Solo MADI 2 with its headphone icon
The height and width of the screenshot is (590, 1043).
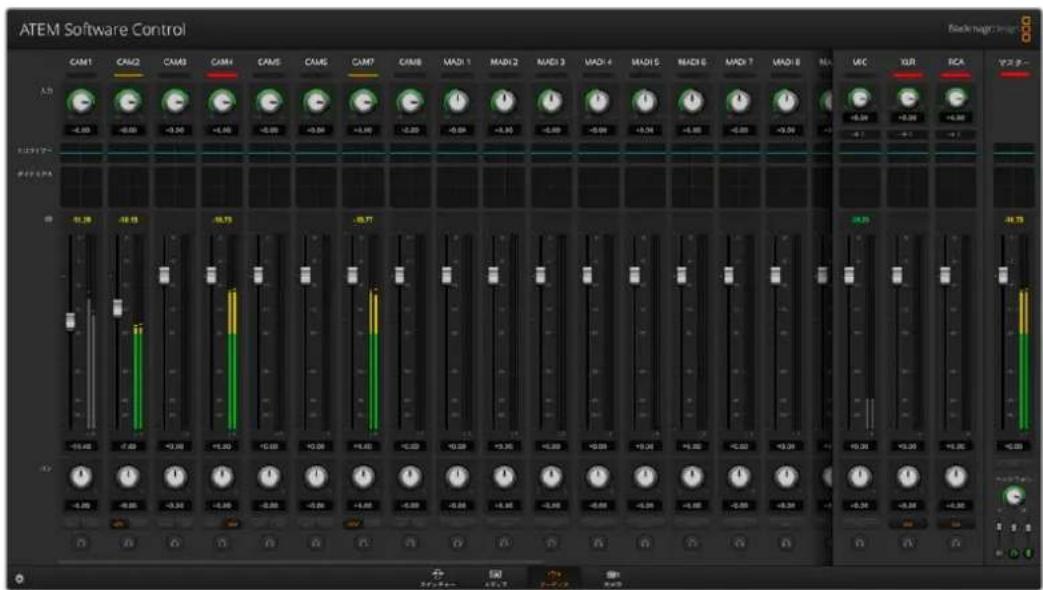pos(504,543)
